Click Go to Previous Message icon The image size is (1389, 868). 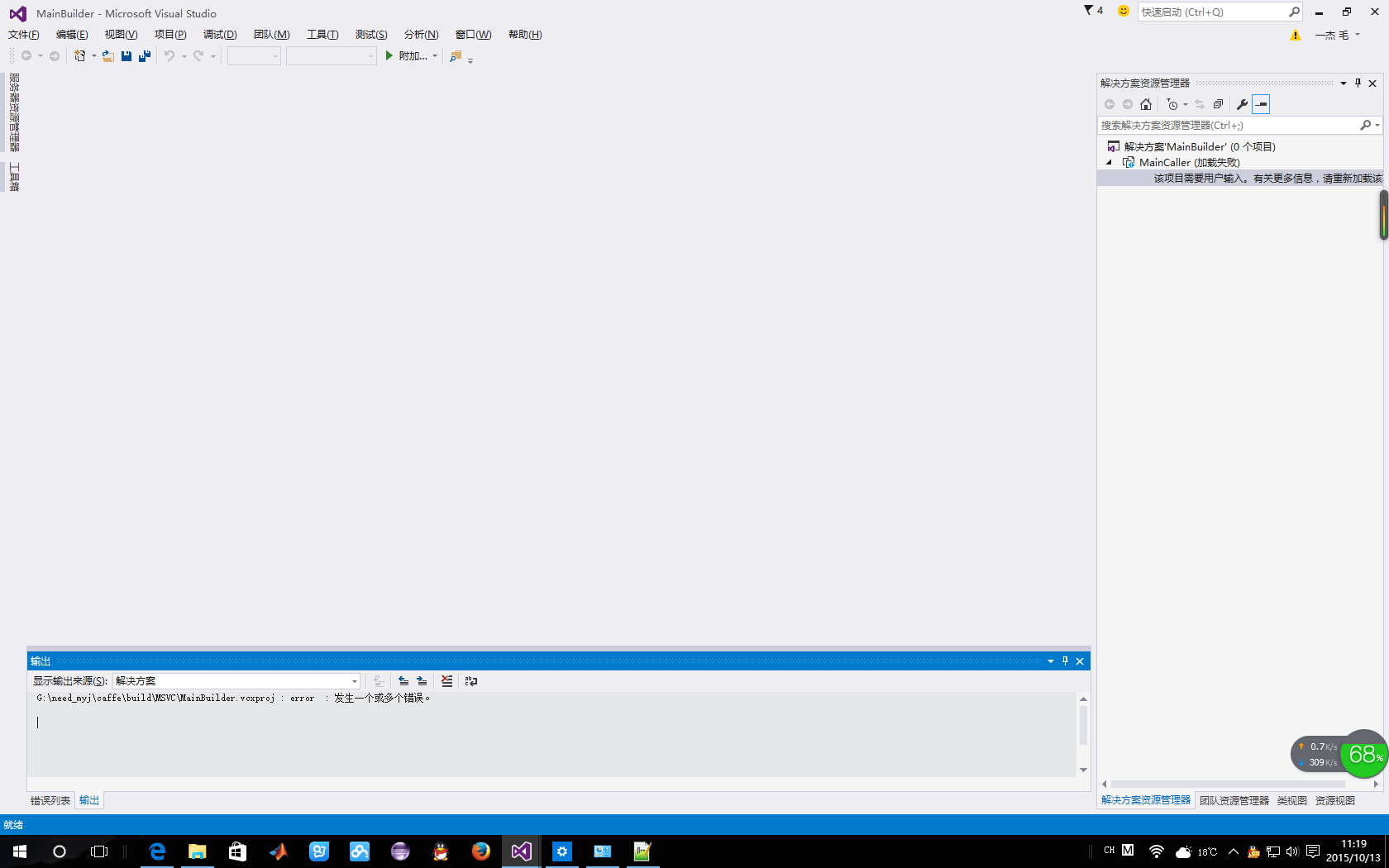[x=403, y=681]
